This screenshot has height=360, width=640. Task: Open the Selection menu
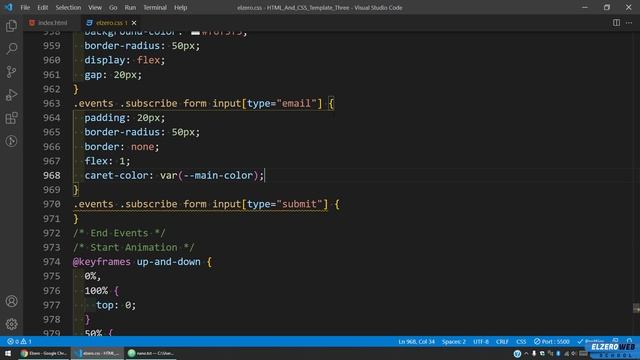click(68, 7)
